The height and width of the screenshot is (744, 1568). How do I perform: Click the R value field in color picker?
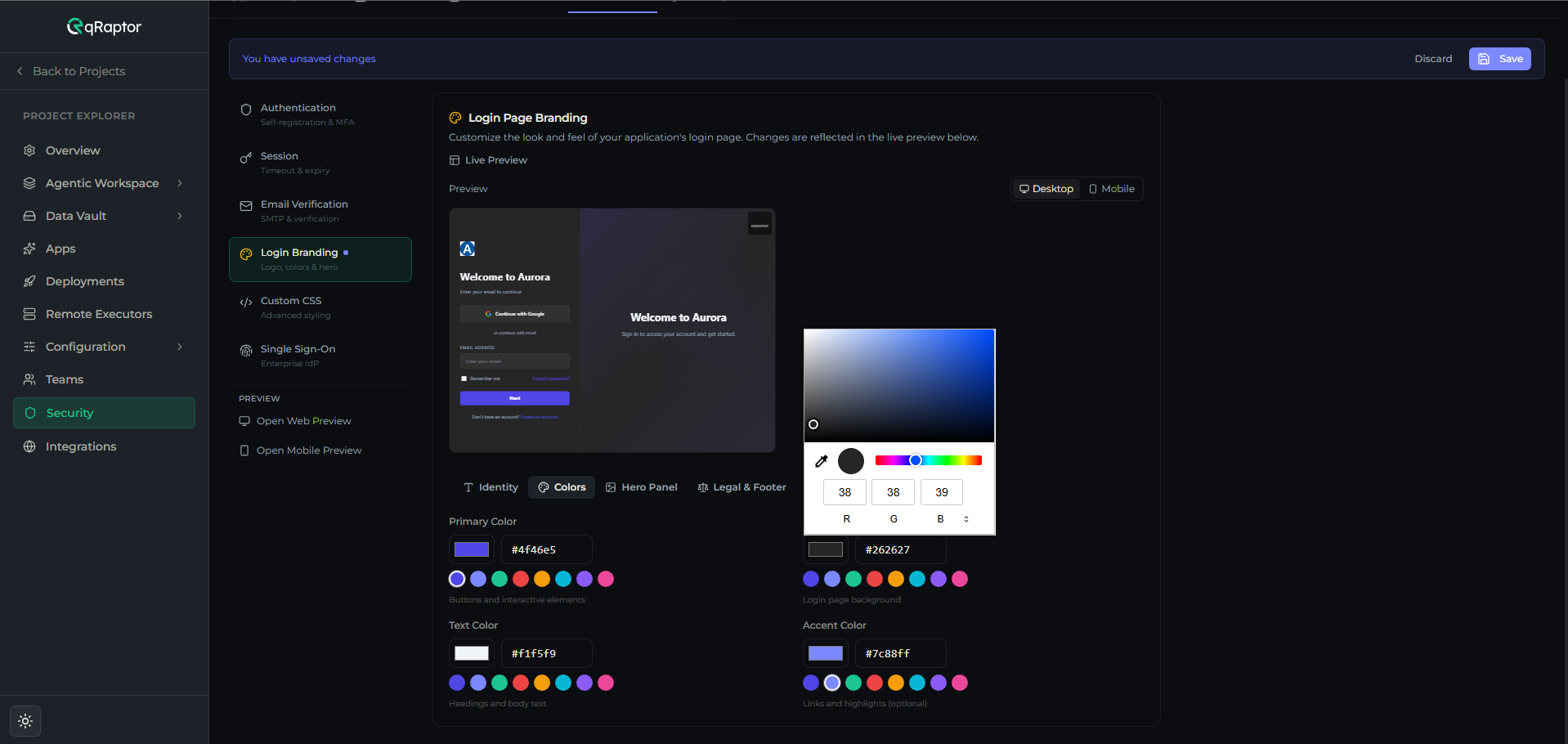point(845,492)
